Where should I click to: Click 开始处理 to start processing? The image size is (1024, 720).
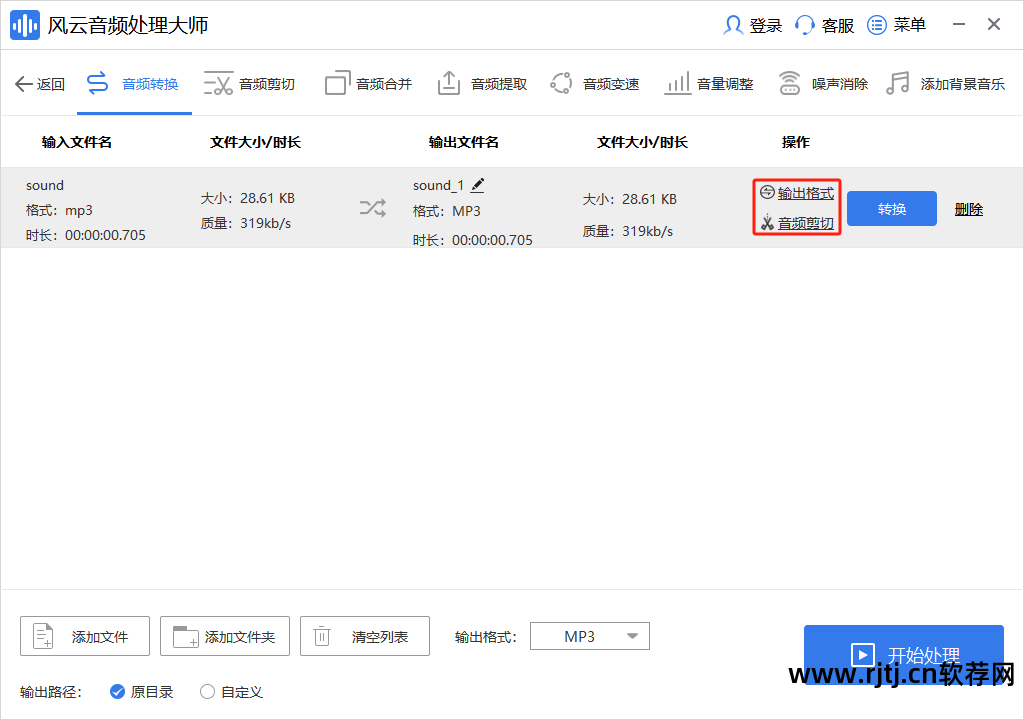coord(903,655)
